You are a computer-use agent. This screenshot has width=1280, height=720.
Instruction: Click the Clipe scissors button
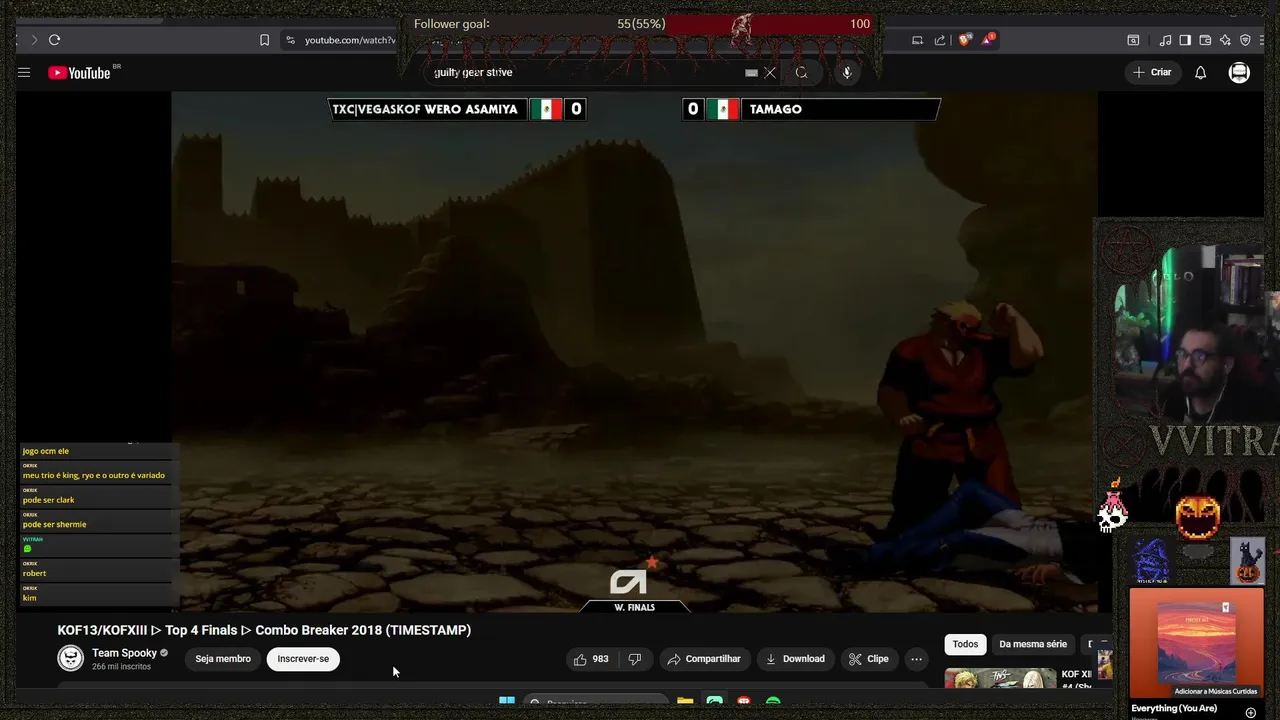869,659
